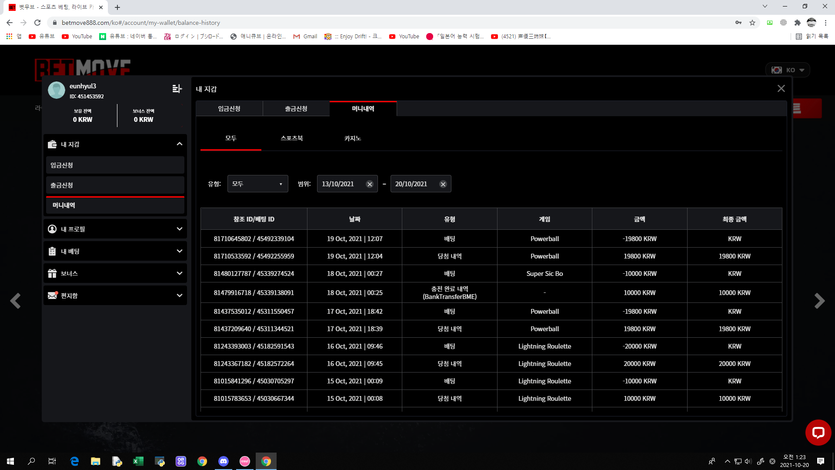This screenshot has height=470, width=835.
Task: Open money history in the sidebar
Action: [x=115, y=205]
